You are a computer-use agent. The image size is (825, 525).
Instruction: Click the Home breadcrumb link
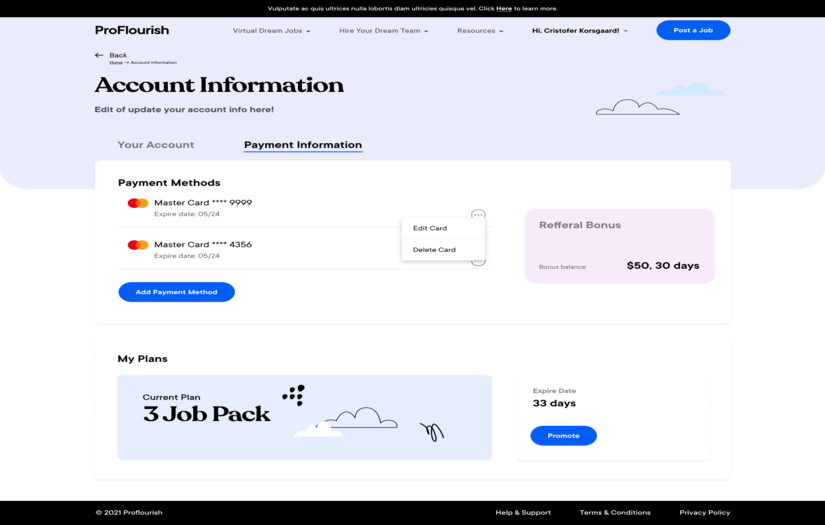pos(116,63)
